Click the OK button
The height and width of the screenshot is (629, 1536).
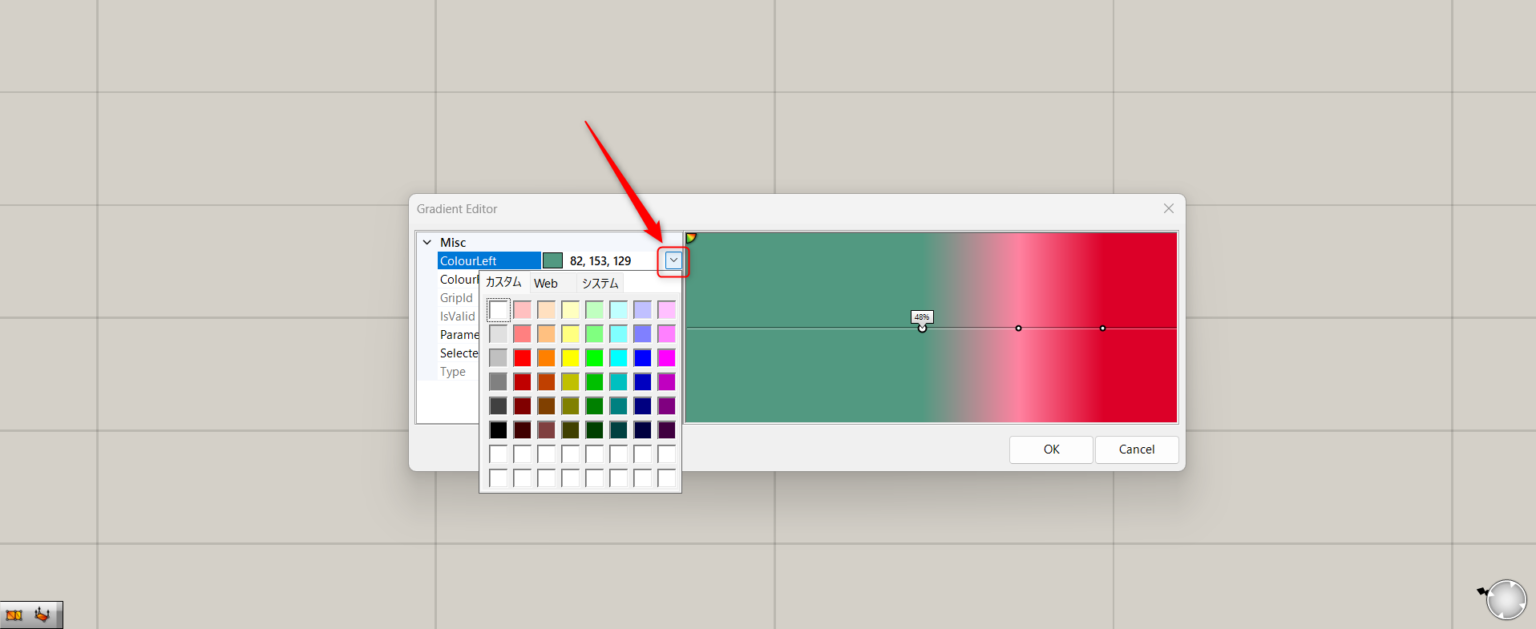(1051, 449)
